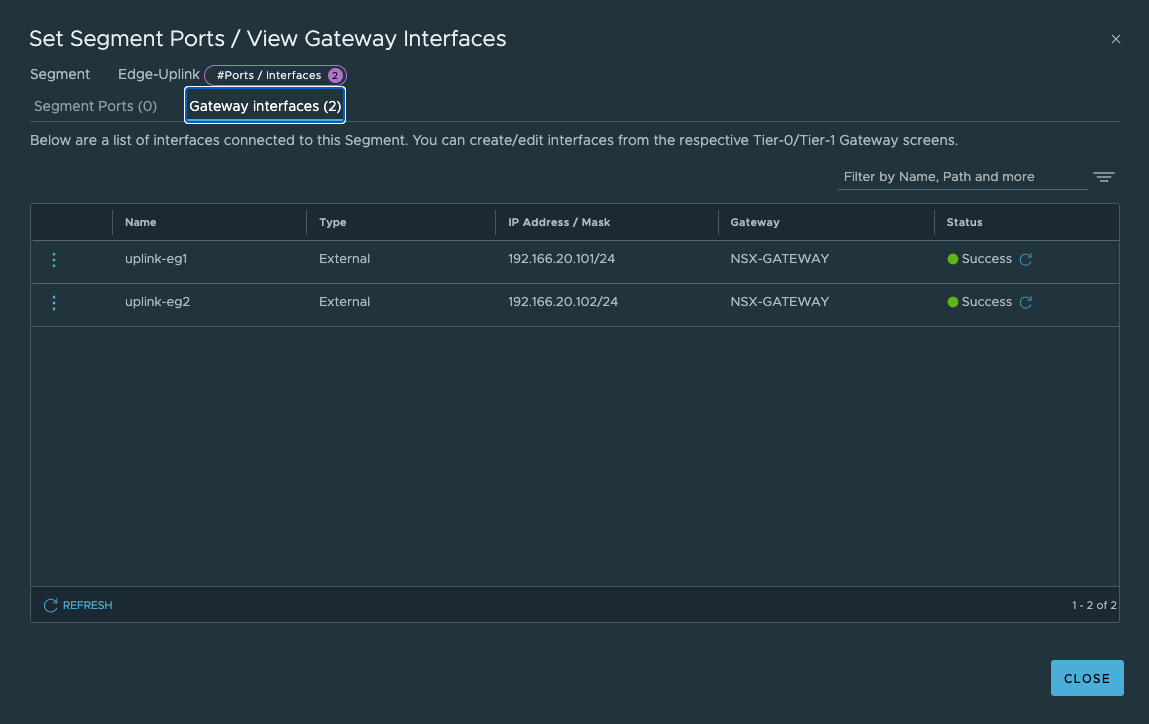The image size is (1149, 724).
Task: Click the CLOSE button
Action: (x=1087, y=679)
